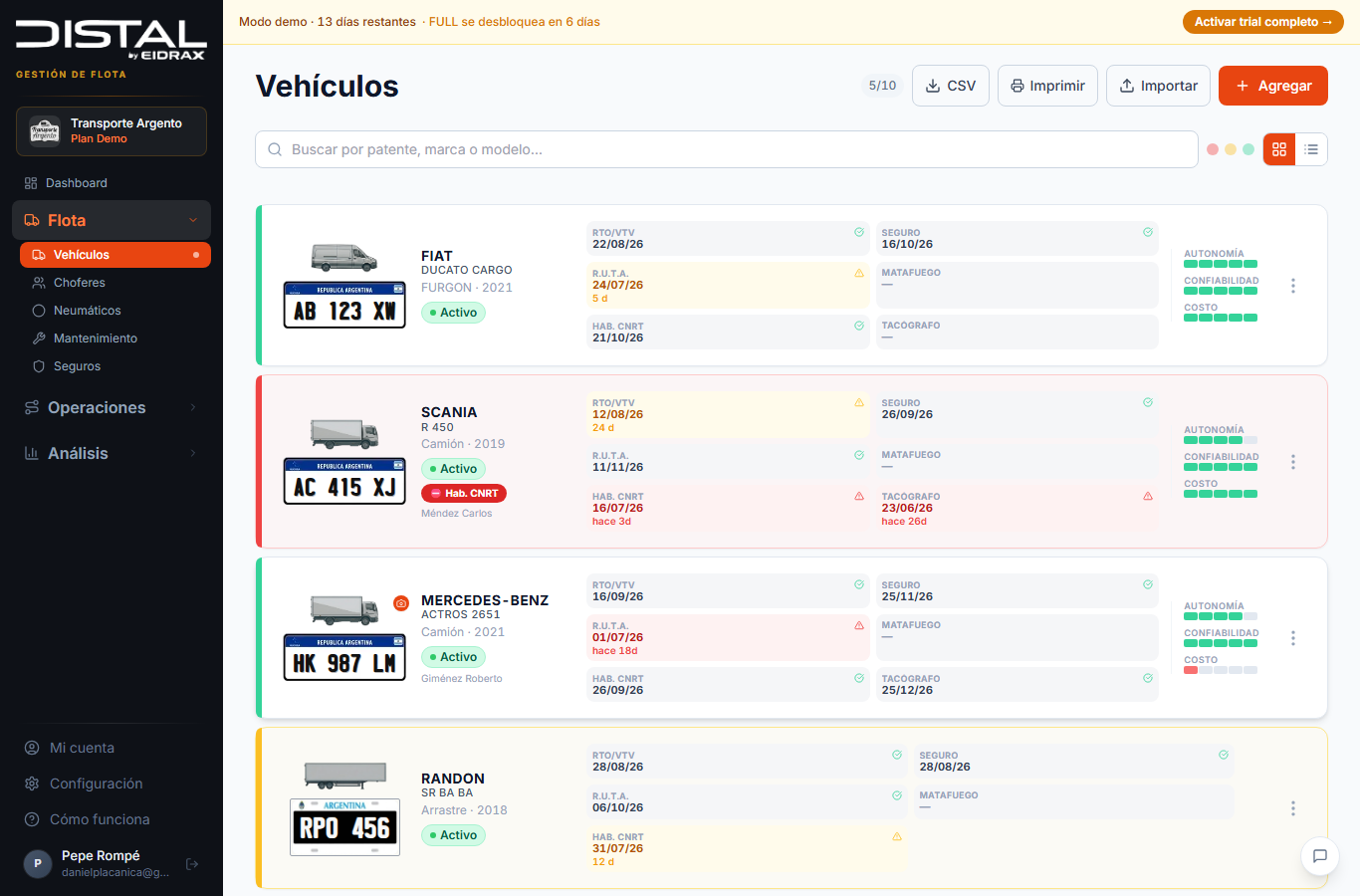The image size is (1360, 896).
Task: Open the options menu for Mercedes-Benz Actros
Action: pos(1293,638)
